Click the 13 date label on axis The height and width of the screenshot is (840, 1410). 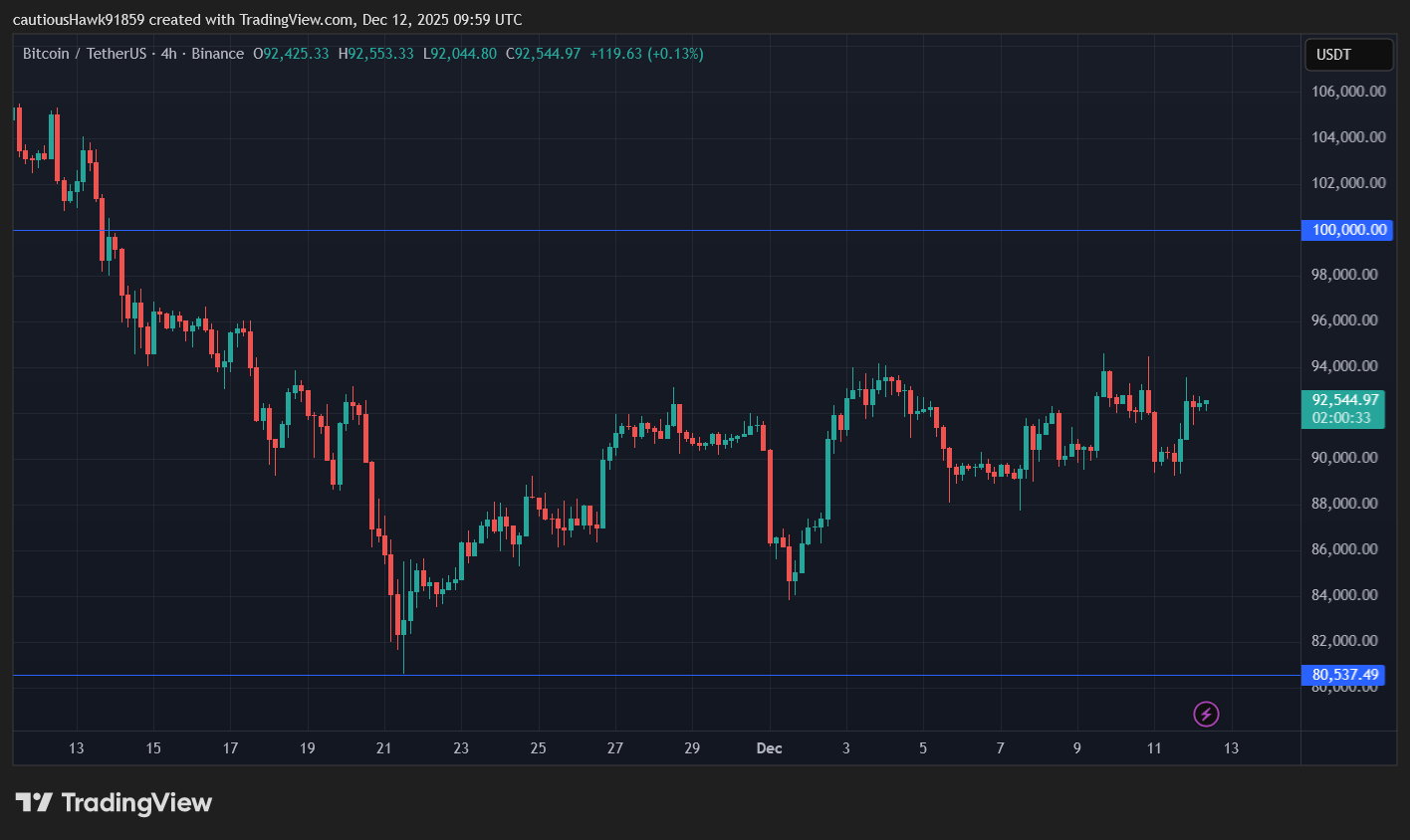77,748
